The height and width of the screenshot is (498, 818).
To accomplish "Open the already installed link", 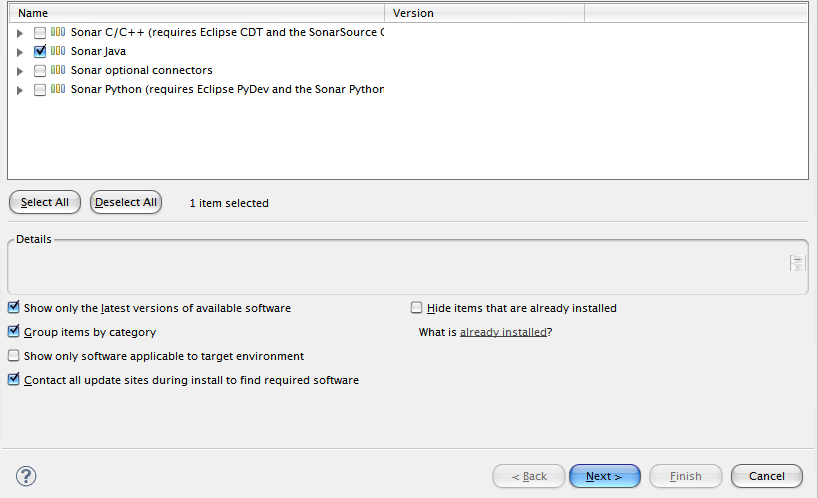I will click(x=503, y=333).
